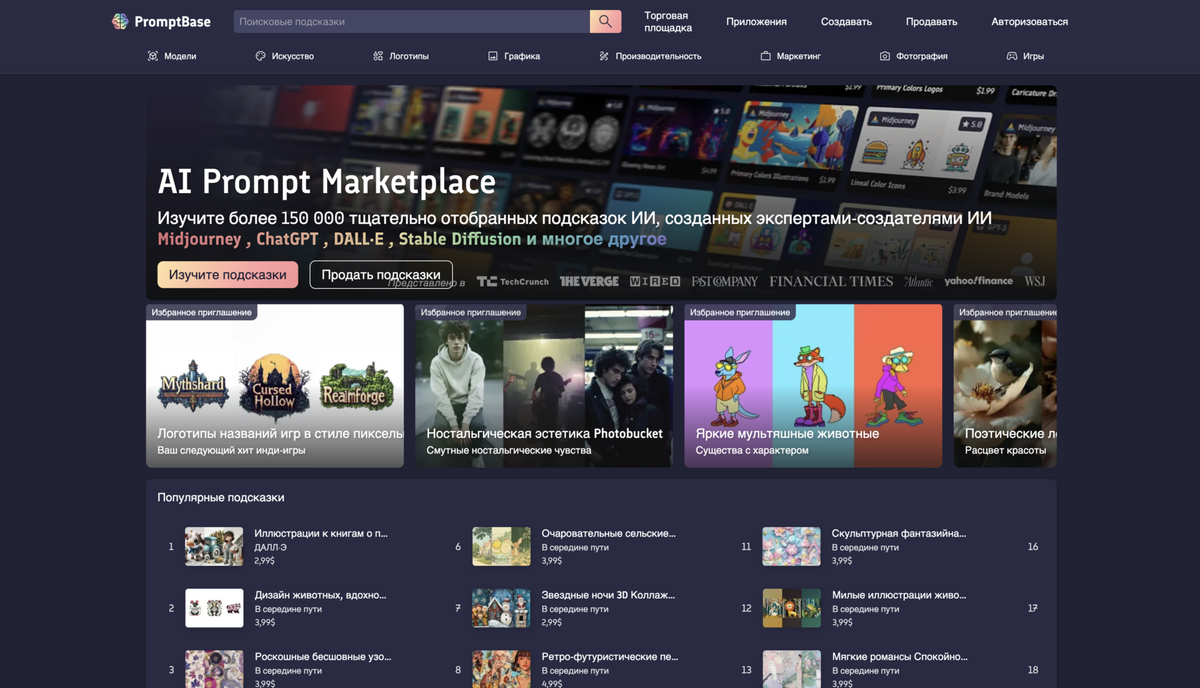Viewport: 1200px width, 688px height.
Task: Click the Популярные подсказки heading
Action: [x=221, y=497]
